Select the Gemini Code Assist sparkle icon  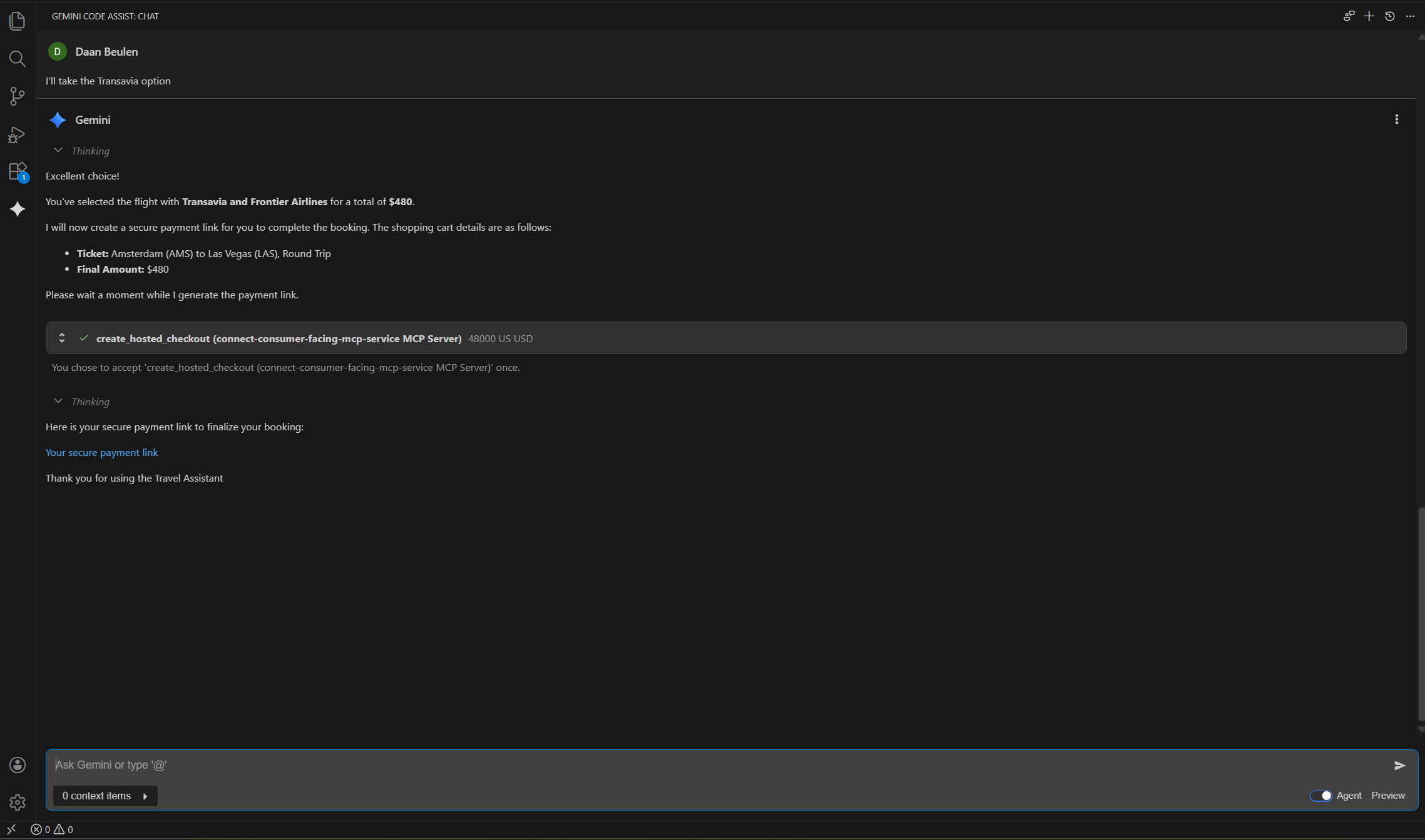tap(17, 210)
